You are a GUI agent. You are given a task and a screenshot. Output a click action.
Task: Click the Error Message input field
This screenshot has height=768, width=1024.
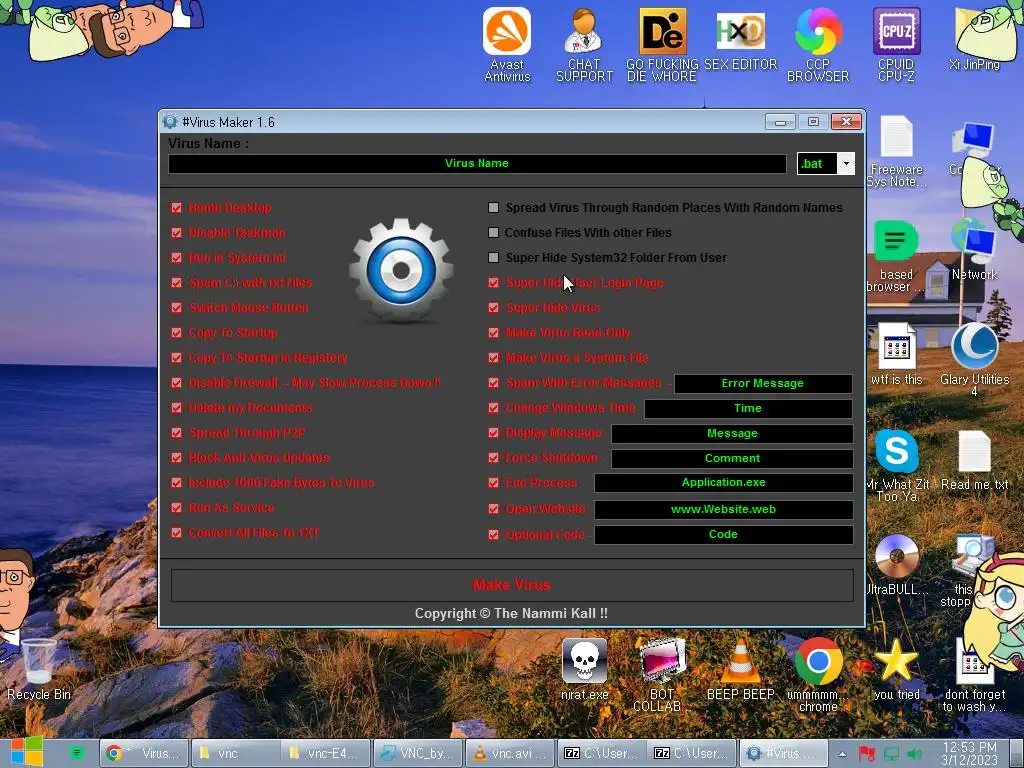tap(763, 383)
